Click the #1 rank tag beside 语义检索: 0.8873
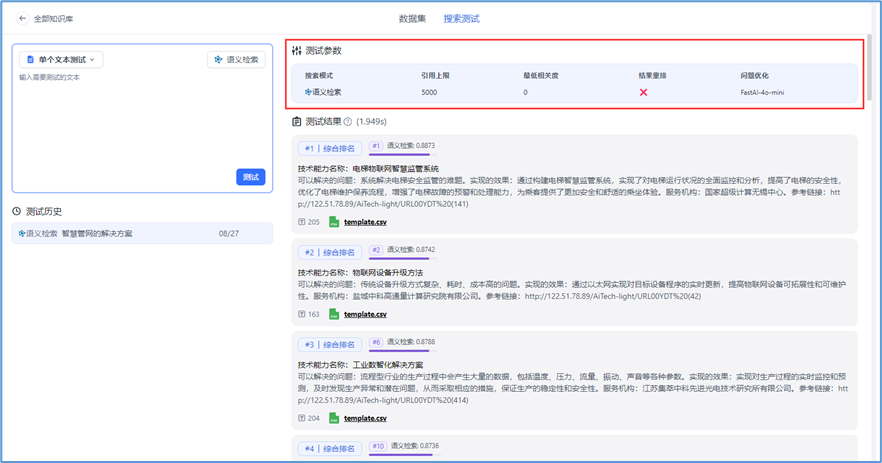This screenshot has height=463, width=882. pyautogui.click(x=376, y=146)
